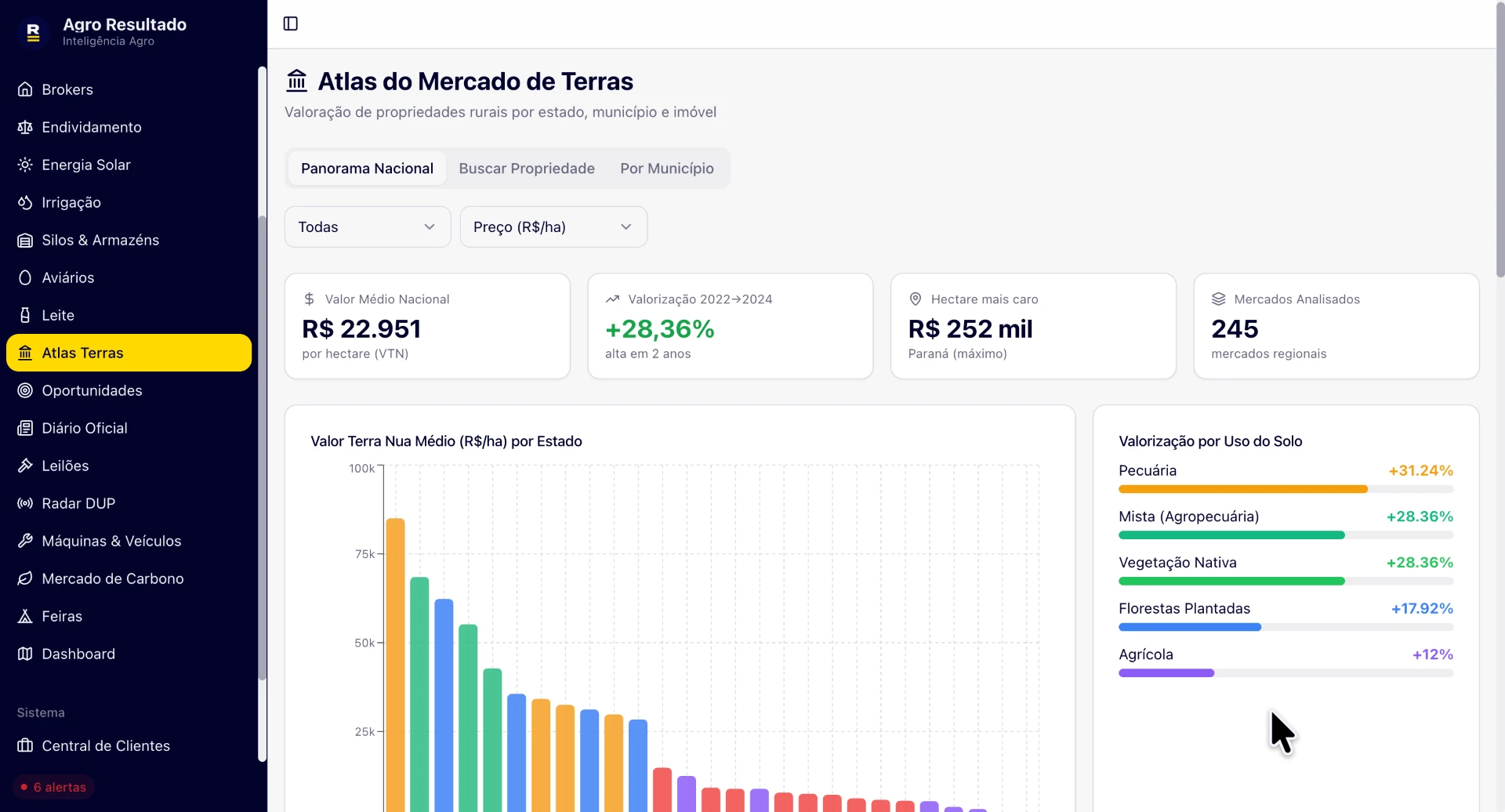Viewport: 1505px width, 812px height.
Task: Switch to the Buscar Propriedade tab
Action: pos(527,169)
